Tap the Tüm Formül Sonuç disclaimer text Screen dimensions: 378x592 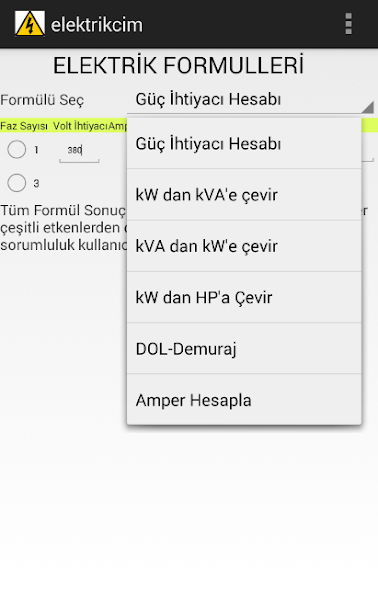click(63, 228)
